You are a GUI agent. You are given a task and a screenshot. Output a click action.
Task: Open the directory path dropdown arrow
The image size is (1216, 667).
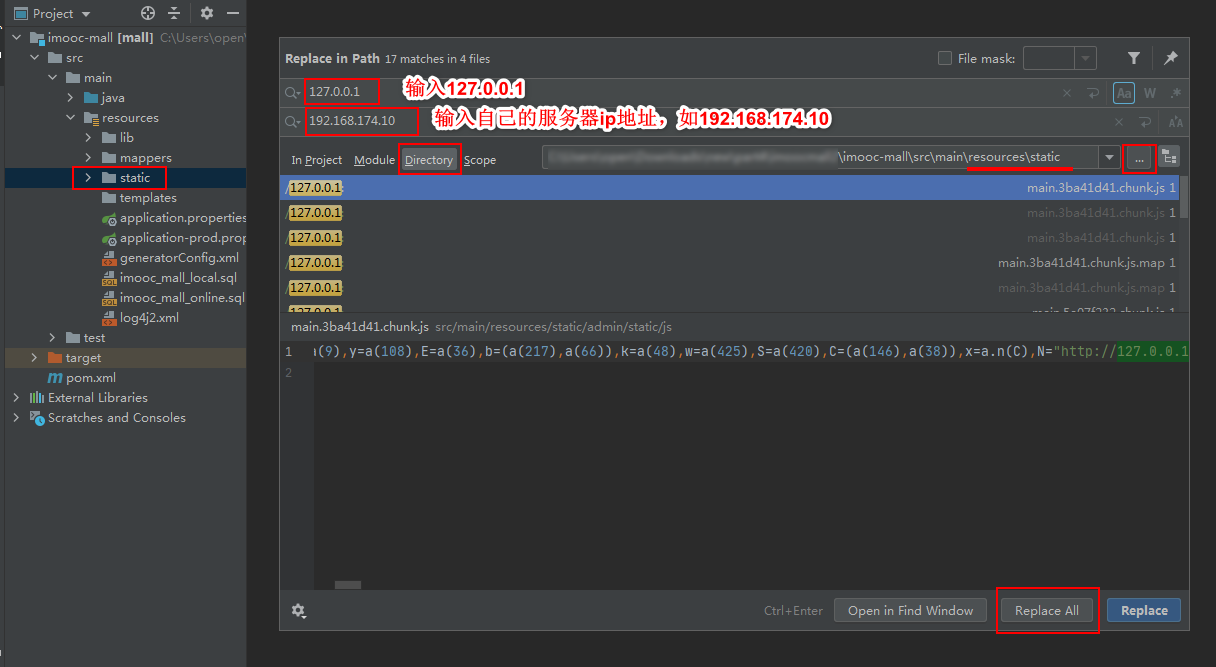coord(1109,158)
